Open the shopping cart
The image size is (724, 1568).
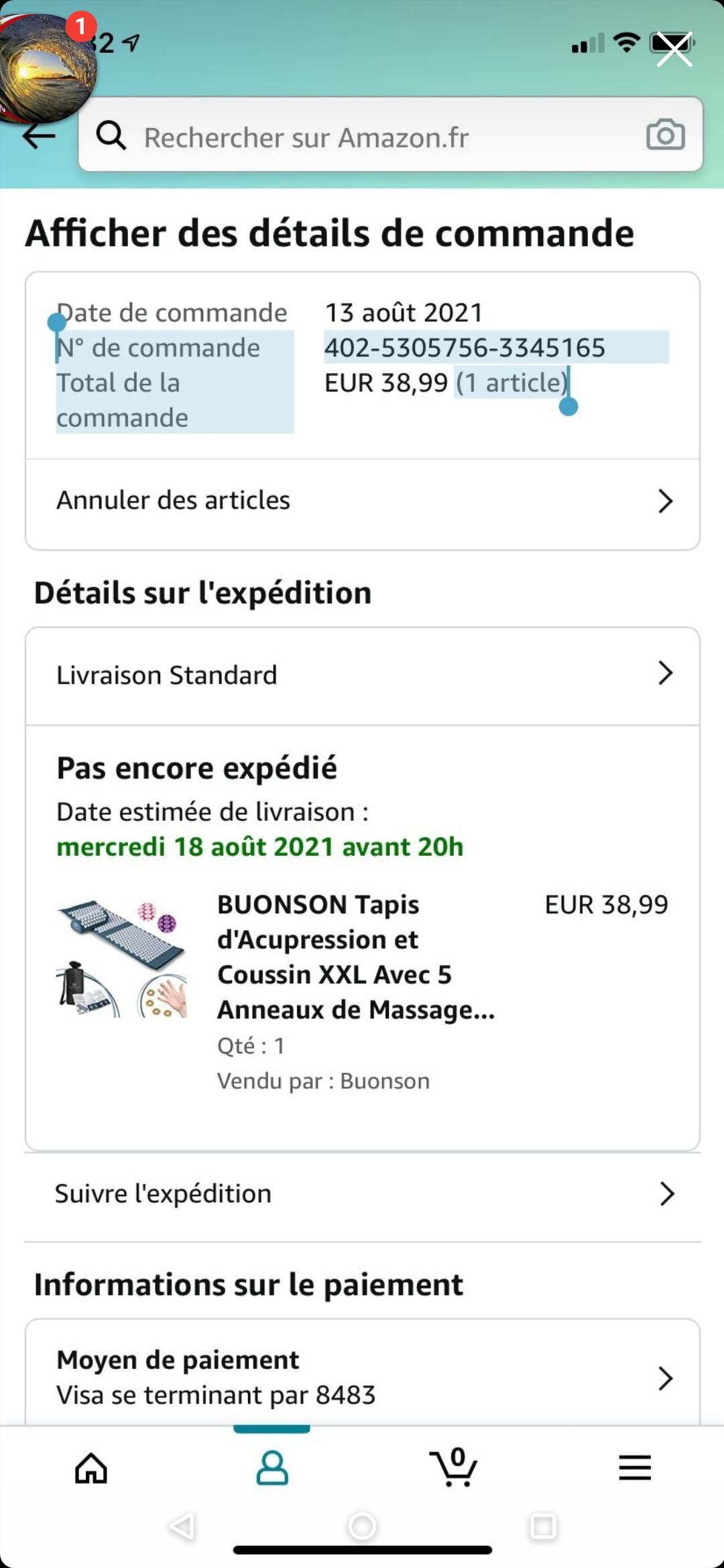coord(454,1469)
